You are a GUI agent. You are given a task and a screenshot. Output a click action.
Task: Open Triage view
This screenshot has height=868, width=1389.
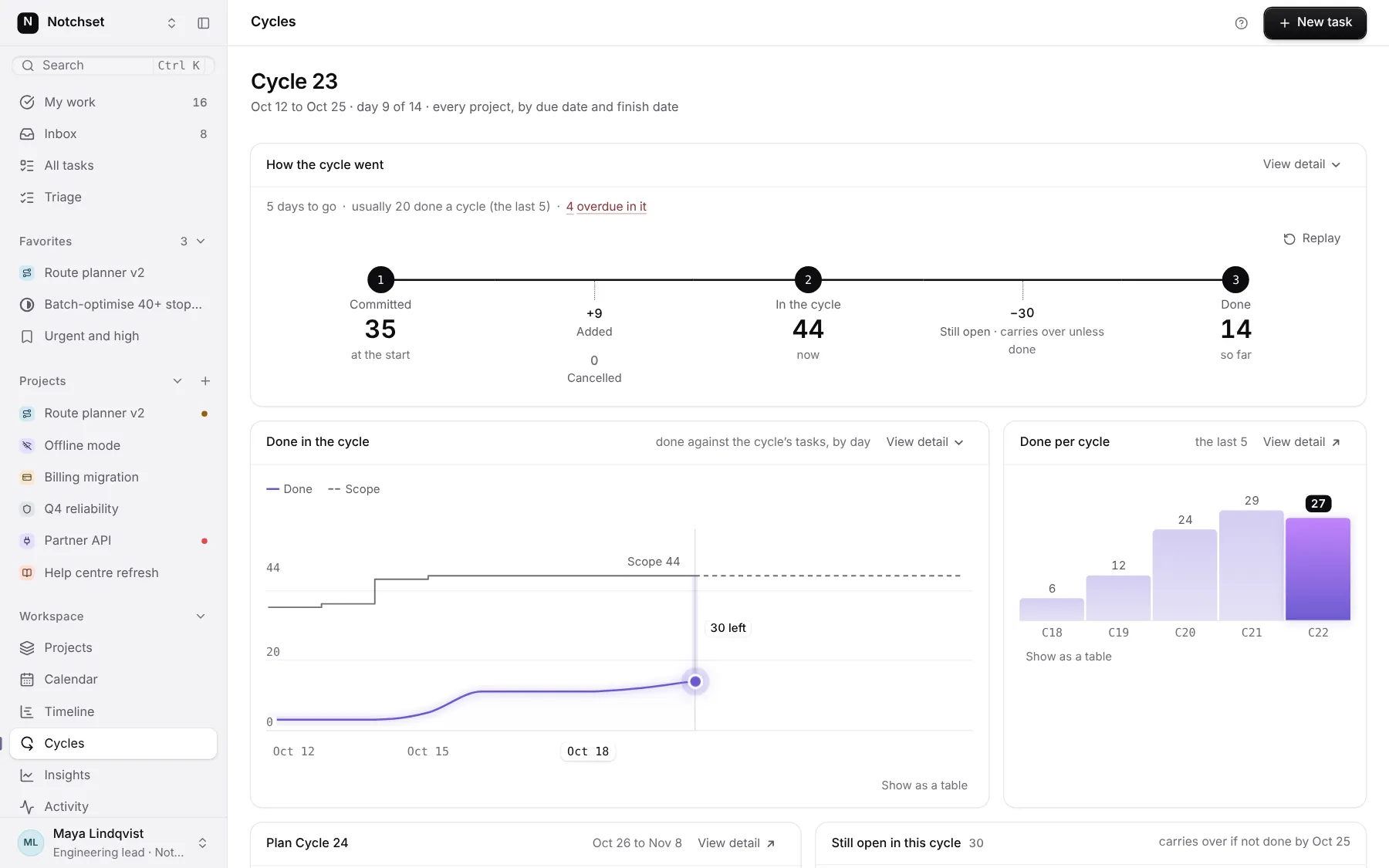pyautogui.click(x=113, y=197)
